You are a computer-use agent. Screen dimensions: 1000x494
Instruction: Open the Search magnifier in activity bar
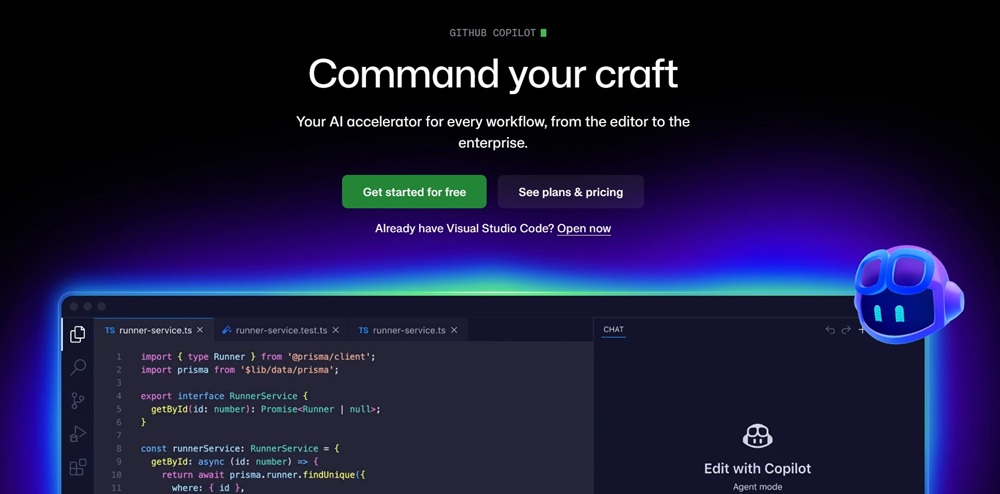(77, 368)
